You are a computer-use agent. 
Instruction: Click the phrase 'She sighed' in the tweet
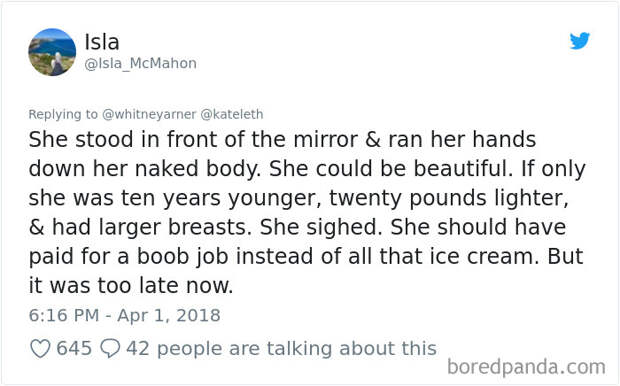pyautogui.click(x=319, y=227)
